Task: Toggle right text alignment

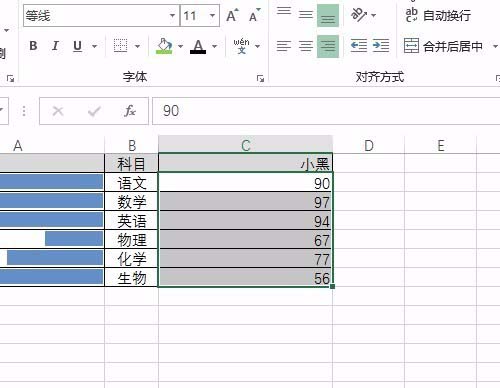Action: [328, 46]
